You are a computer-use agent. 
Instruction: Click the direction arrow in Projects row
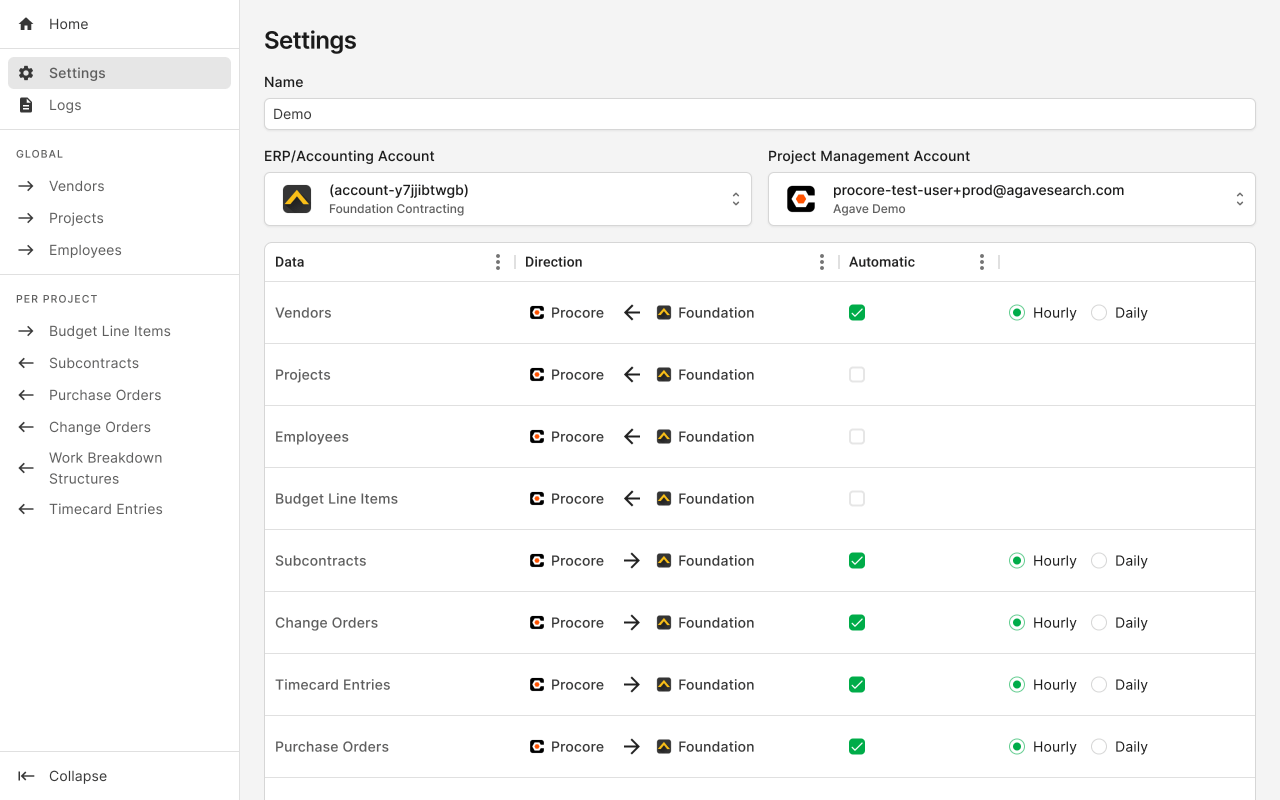coord(631,375)
